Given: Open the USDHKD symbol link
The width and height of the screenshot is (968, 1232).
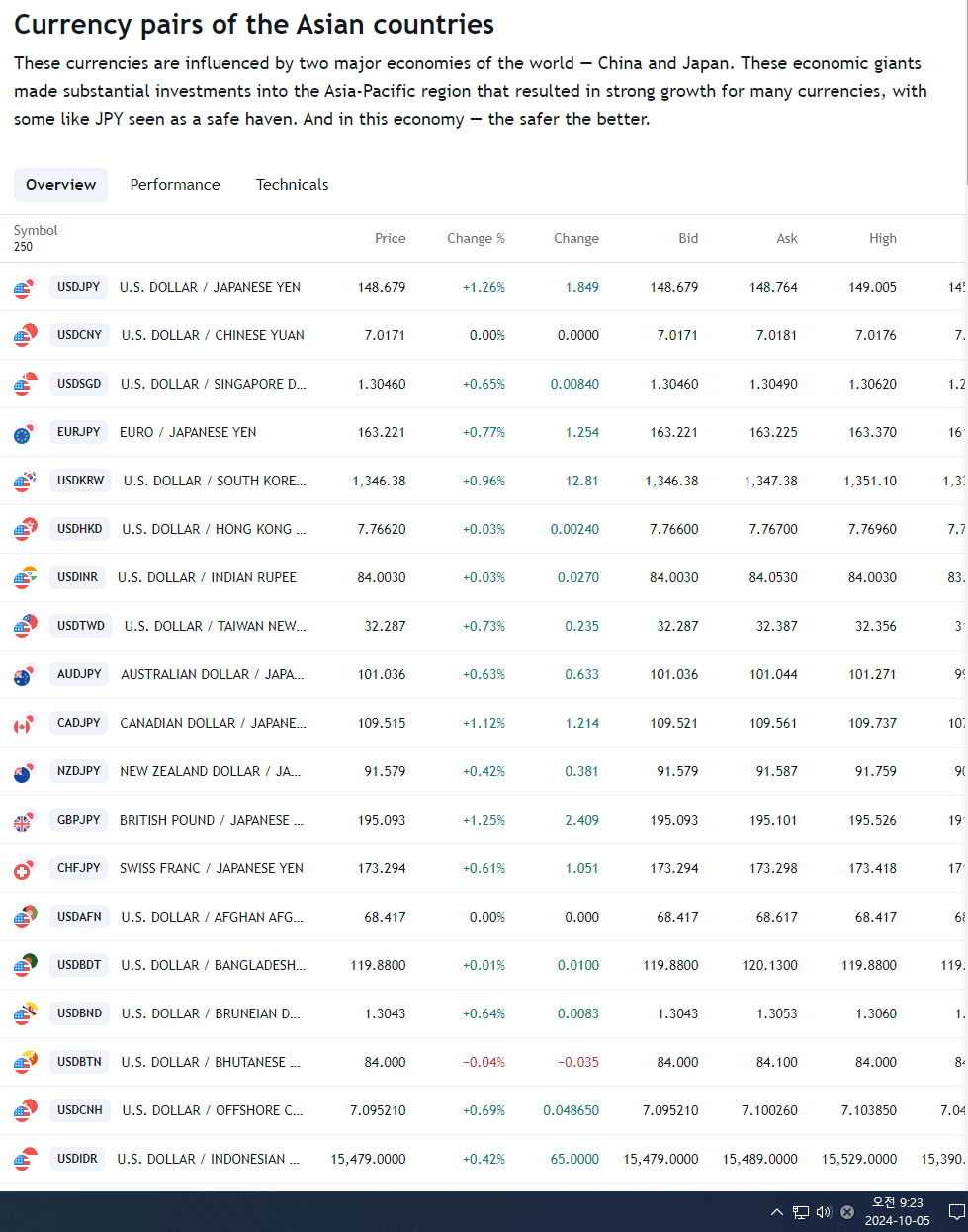Looking at the screenshot, I should tap(80, 529).
